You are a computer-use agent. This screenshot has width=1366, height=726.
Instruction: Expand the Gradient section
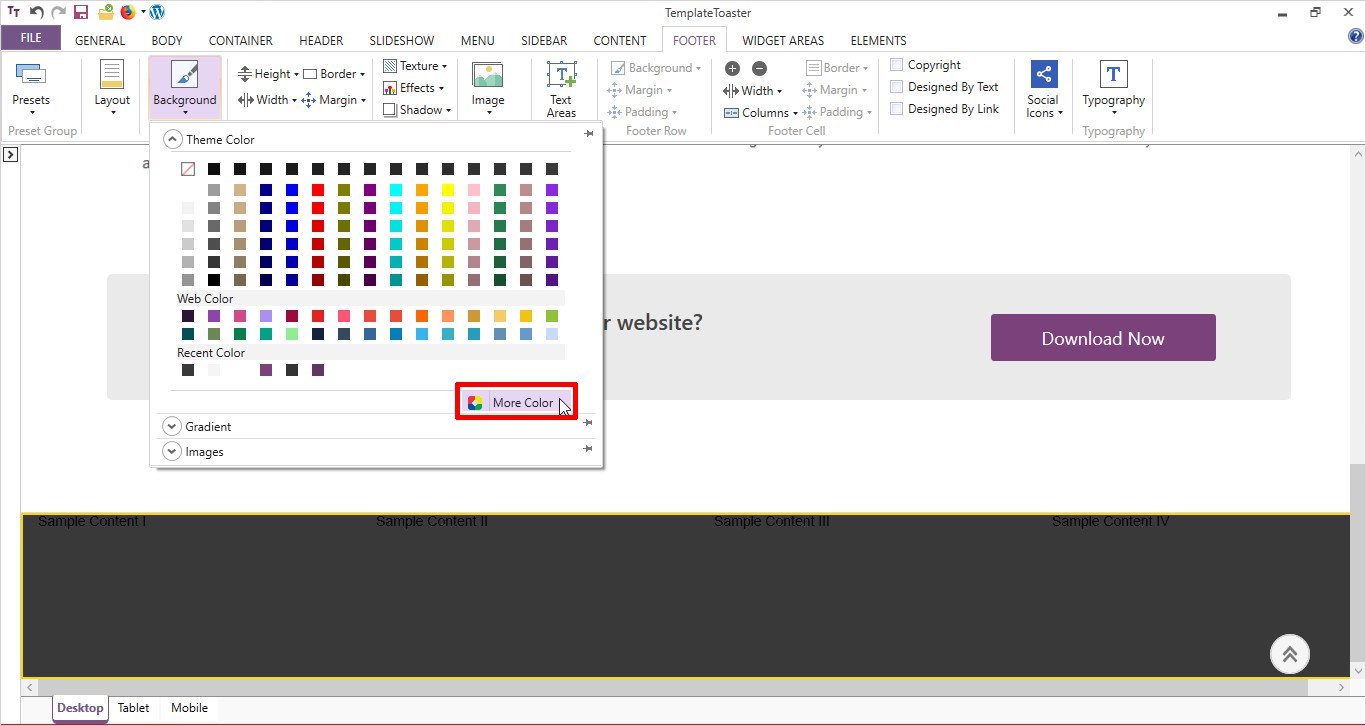click(x=172, y=426)
